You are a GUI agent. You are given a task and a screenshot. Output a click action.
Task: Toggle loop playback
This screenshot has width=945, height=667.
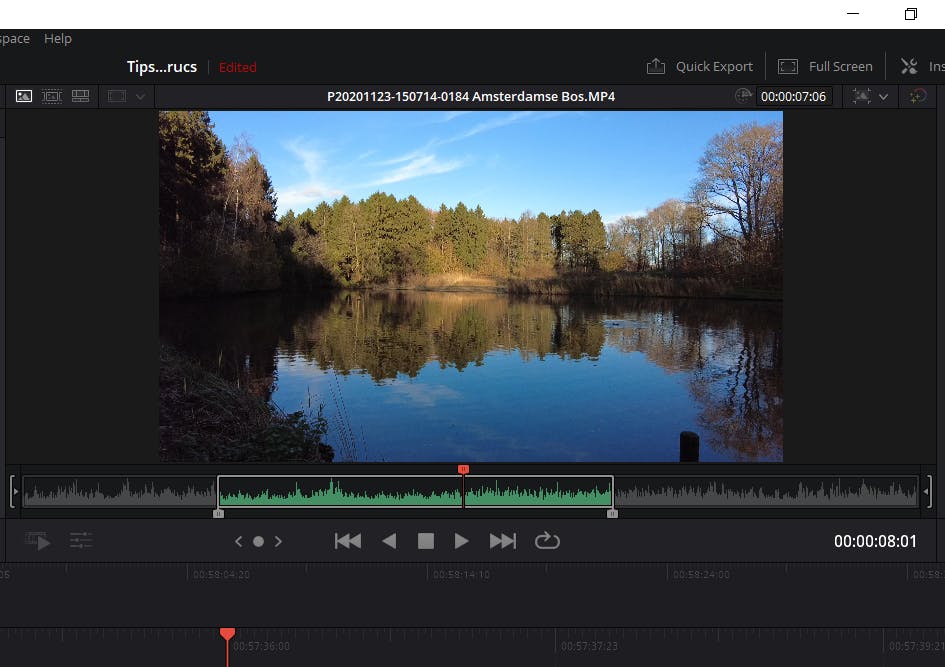pyautogui.click(x=547, y=540)
